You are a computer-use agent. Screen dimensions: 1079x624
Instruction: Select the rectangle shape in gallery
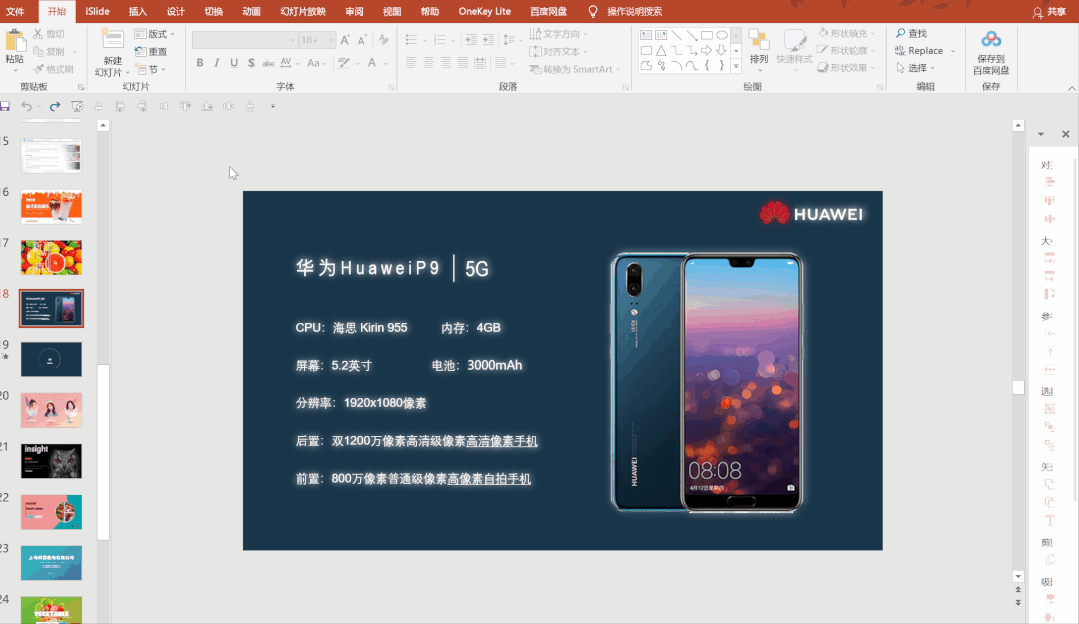pyautogui.click(x=707, y=35)
